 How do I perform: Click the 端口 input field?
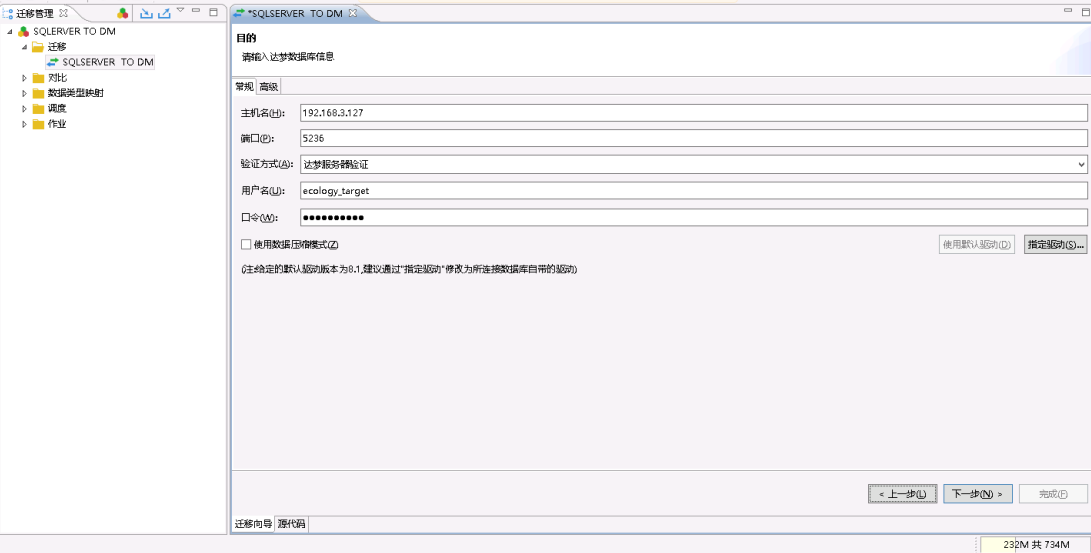(693, 138)
